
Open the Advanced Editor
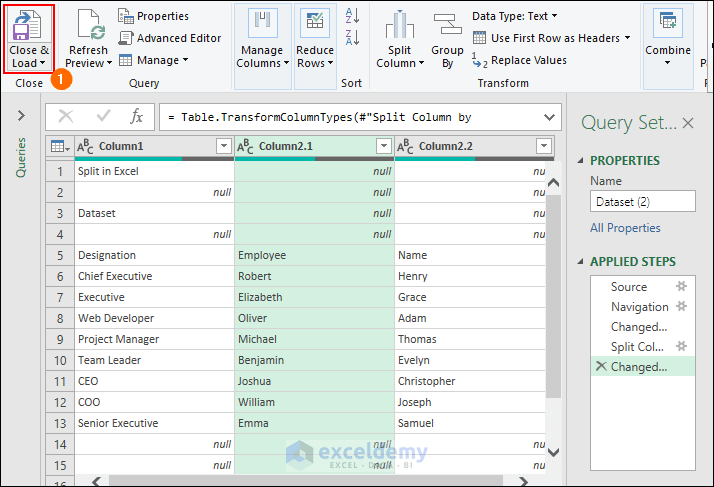[x=170, y=38]
